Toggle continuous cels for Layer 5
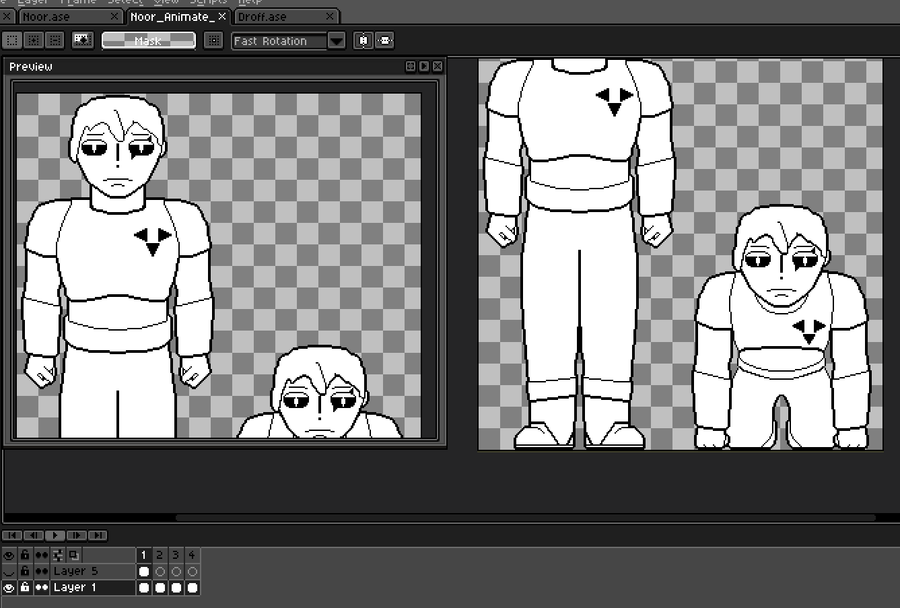The width and height of the screenshot is (900, 608). click(x=41, y=571)
